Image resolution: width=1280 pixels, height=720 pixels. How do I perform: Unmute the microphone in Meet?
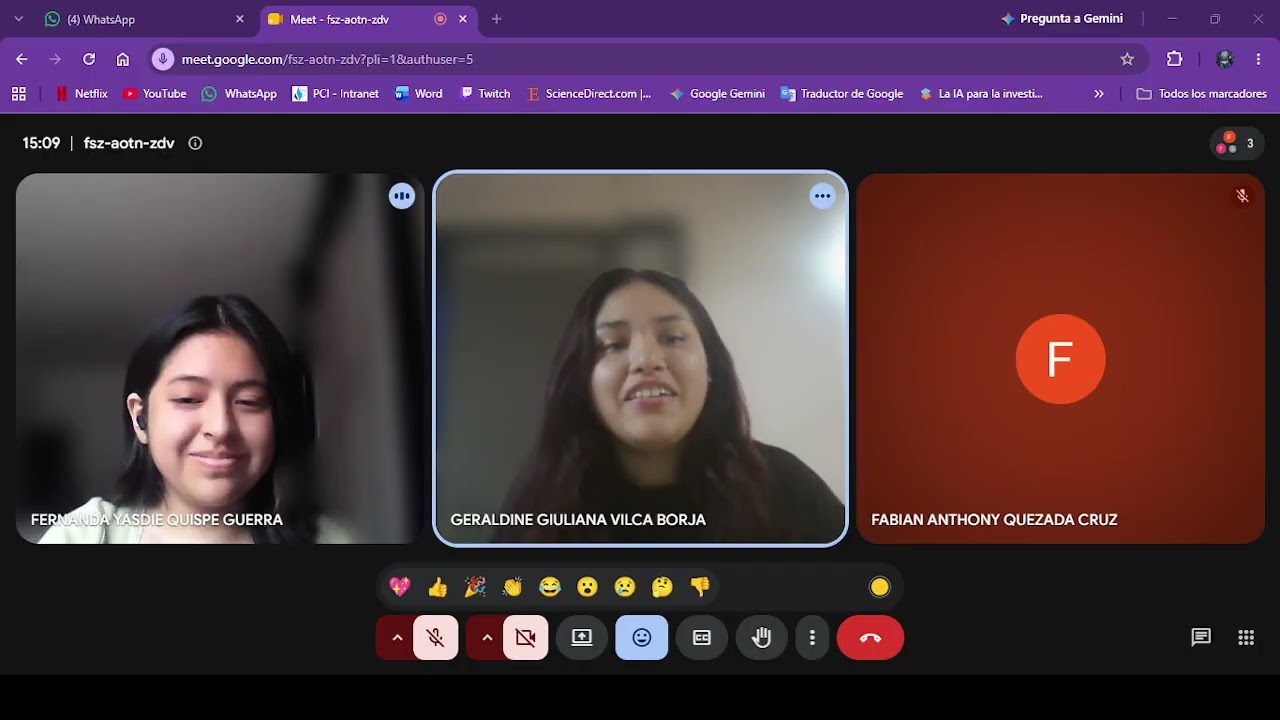(435, 638)
